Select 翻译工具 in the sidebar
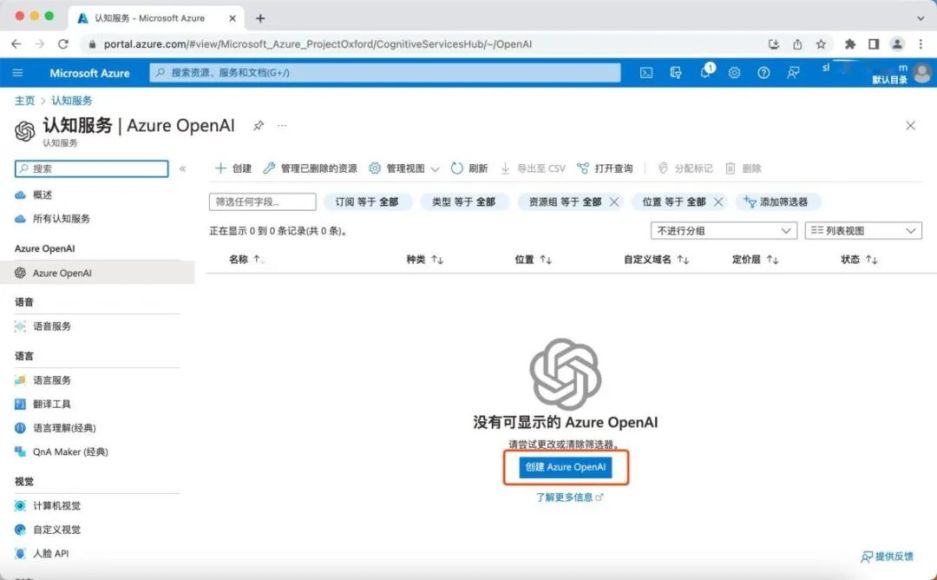The height and width of the screenshot is (580, 937). (x=51, y=404)
